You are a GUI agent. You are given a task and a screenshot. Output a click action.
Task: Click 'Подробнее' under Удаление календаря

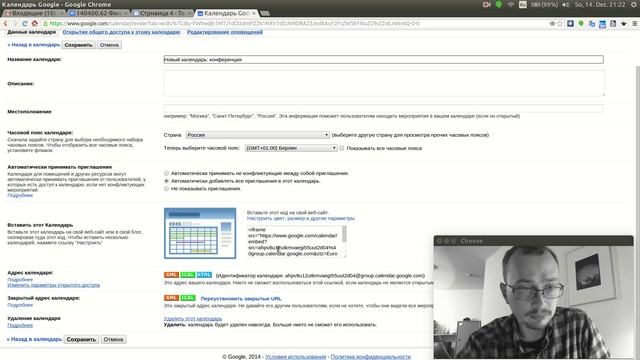pyautogui.click(x=20, y=325)
